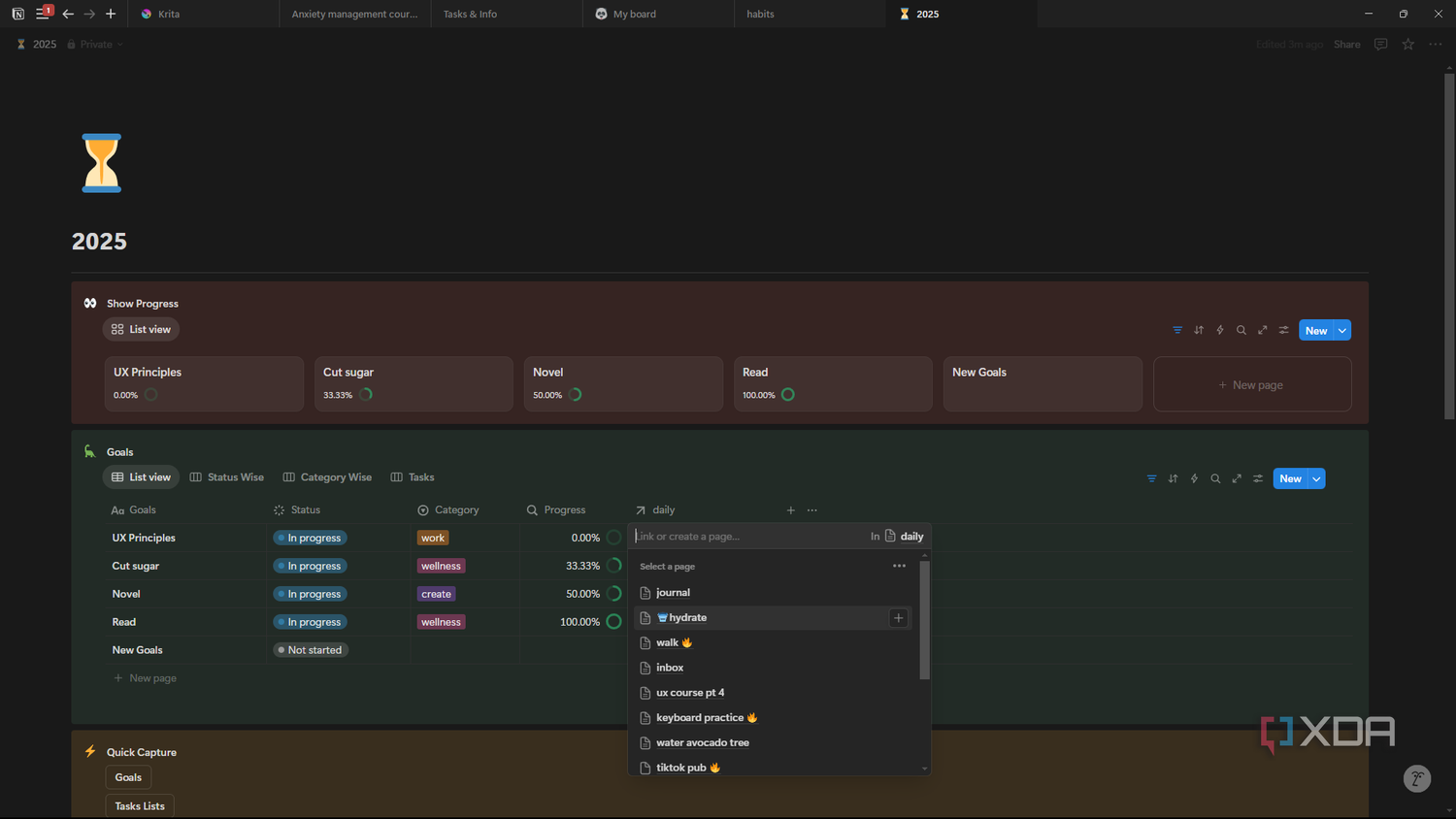Favorite the page with the star icon
Image resolution: width=1456 pixels, height=819 pixels.
click(x=1408, y=45)
